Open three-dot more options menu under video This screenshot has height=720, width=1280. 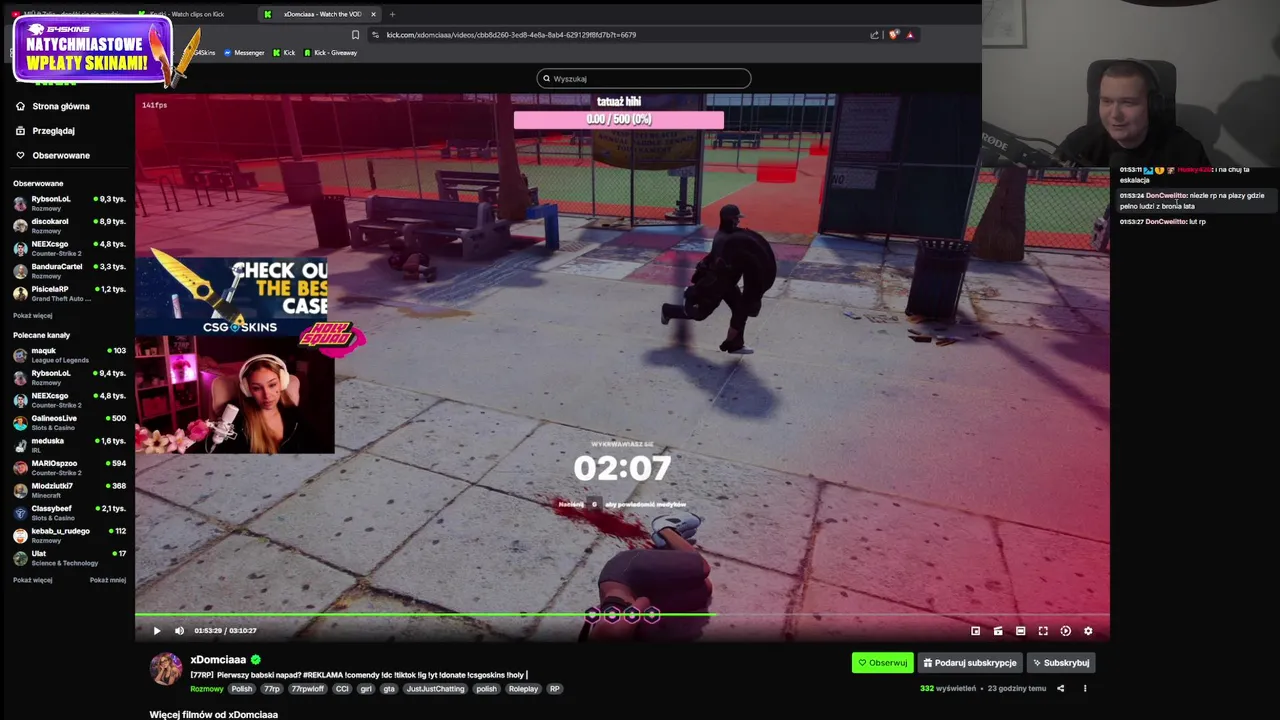tap(1085, 688)
